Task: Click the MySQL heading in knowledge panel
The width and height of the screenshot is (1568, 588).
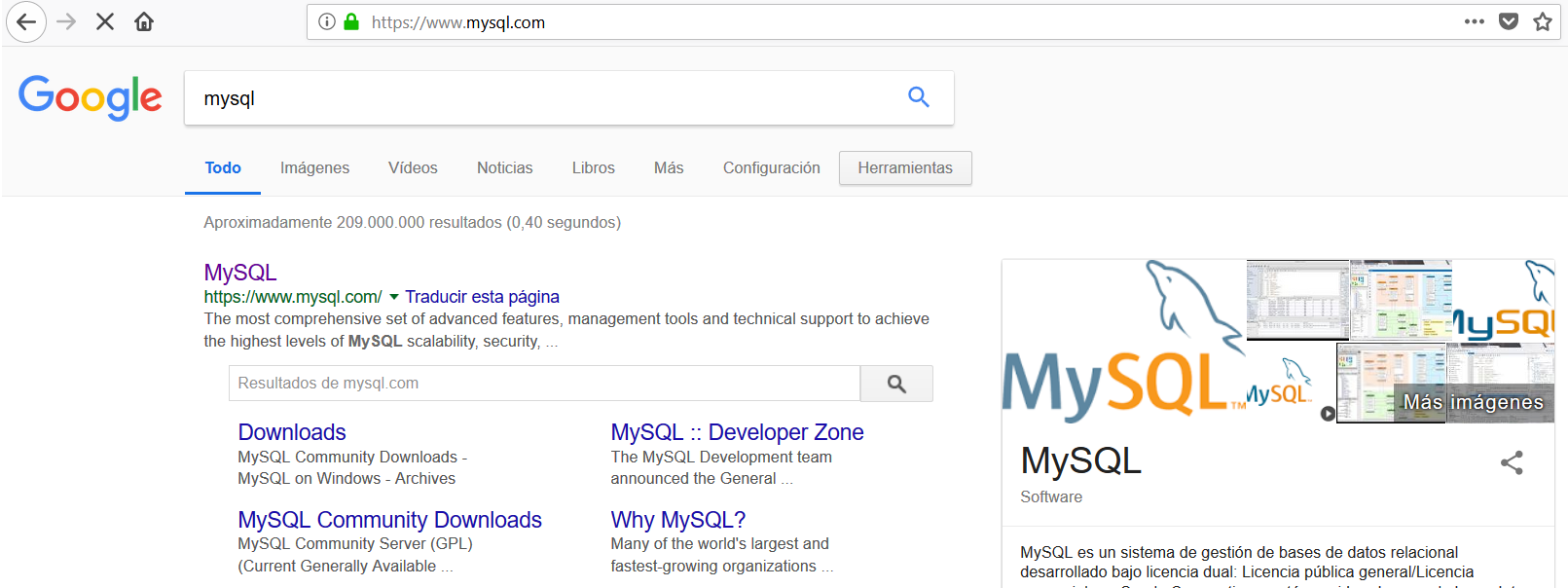Action: [1080, 460]
